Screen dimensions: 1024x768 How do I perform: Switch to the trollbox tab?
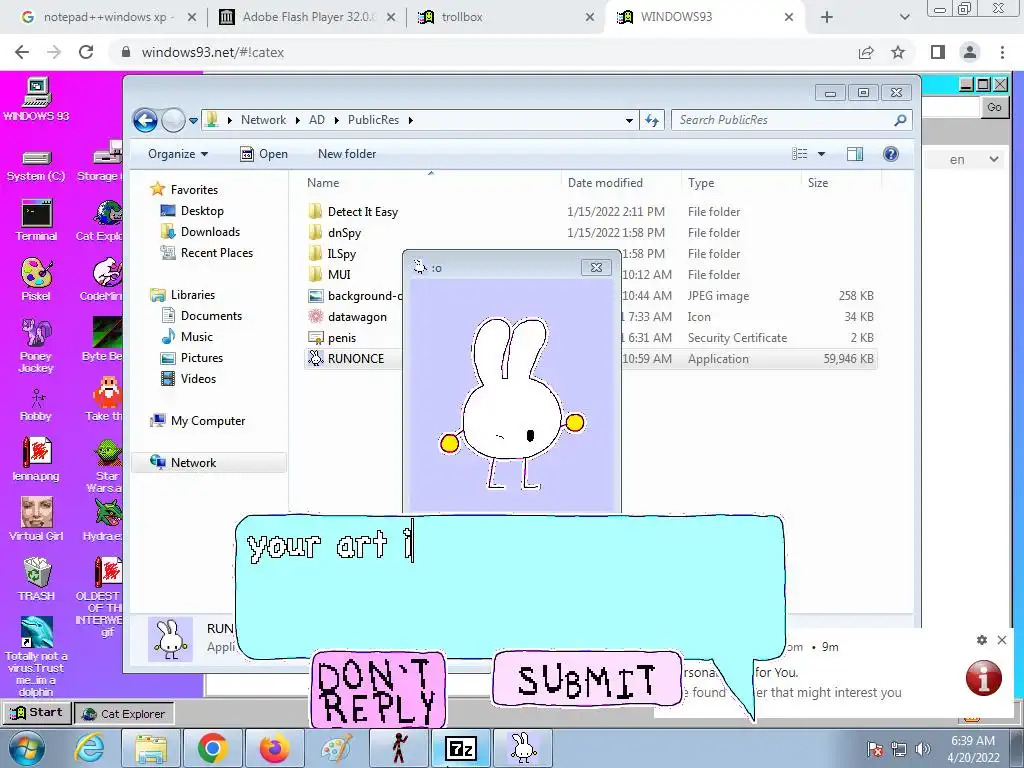pos(505,17)
